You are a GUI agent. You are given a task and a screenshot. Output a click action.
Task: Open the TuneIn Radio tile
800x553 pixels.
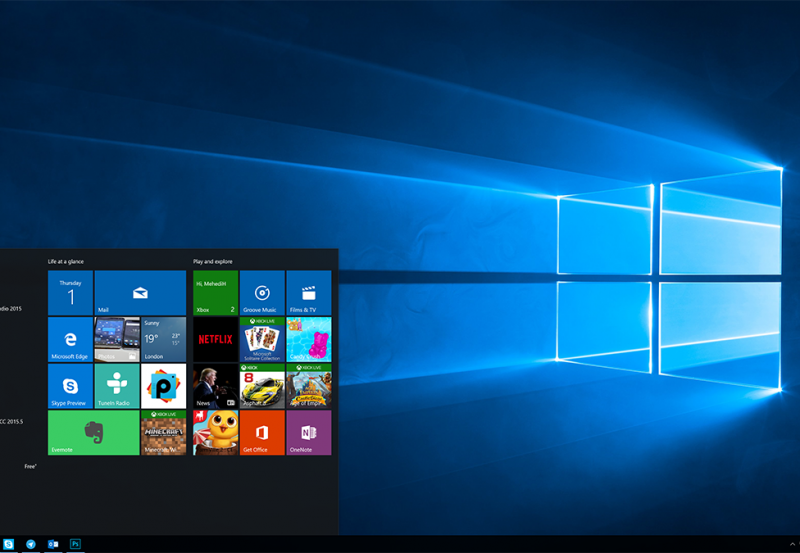tap(117, 386)
